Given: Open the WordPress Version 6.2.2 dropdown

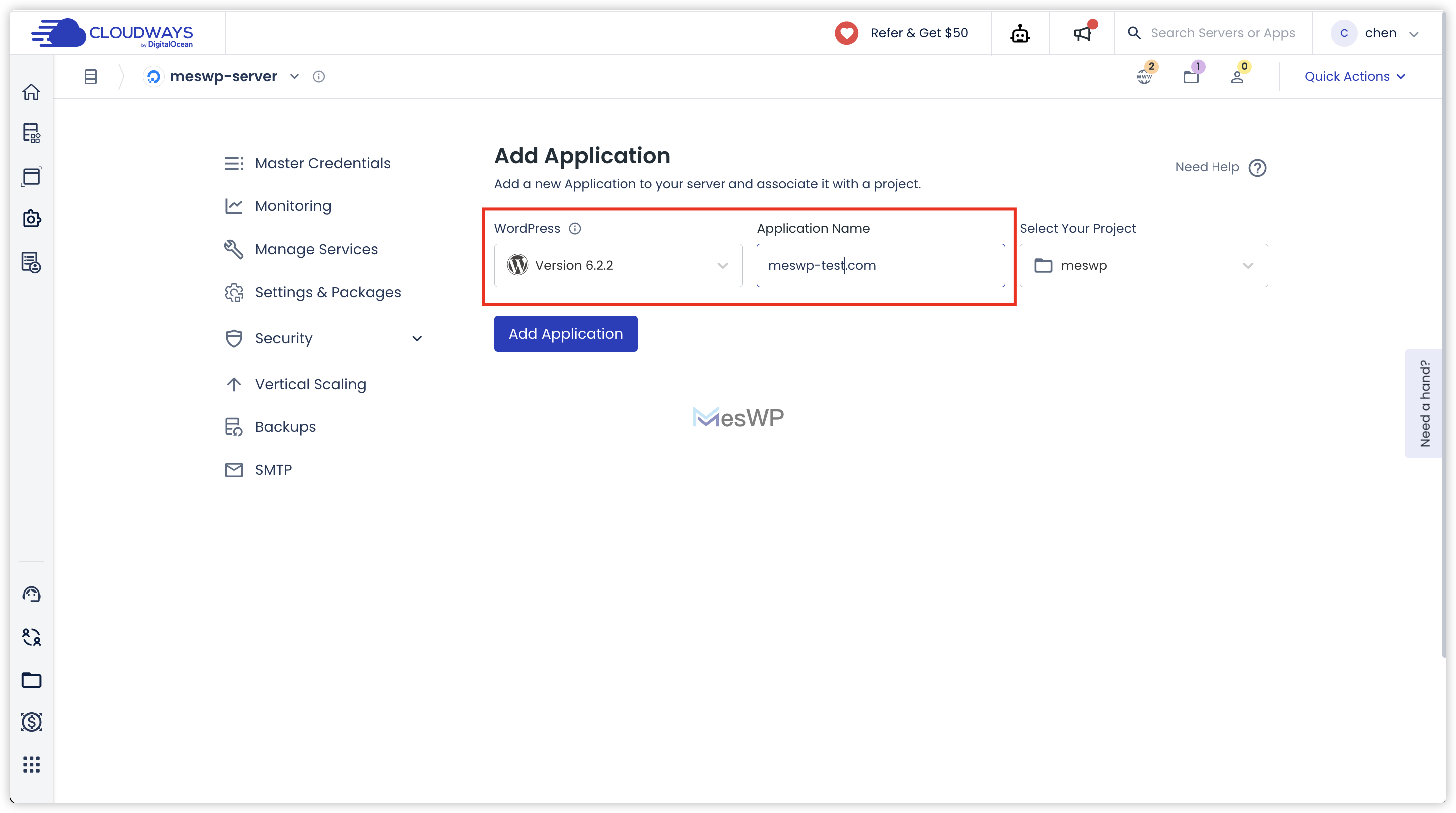Looking at the screenshot, I should pos(618,265).
